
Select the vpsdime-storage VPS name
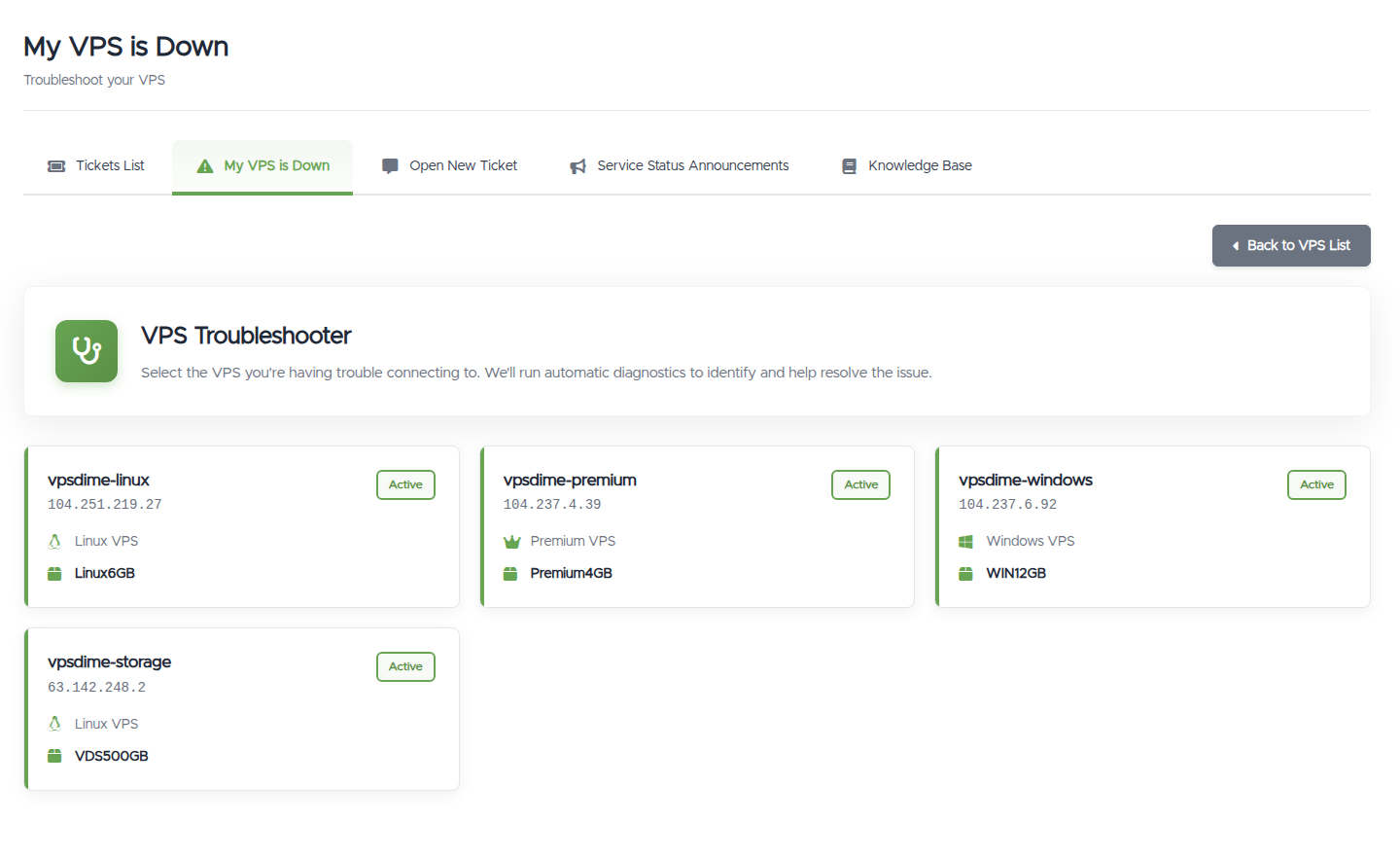[x=109, y=661]
